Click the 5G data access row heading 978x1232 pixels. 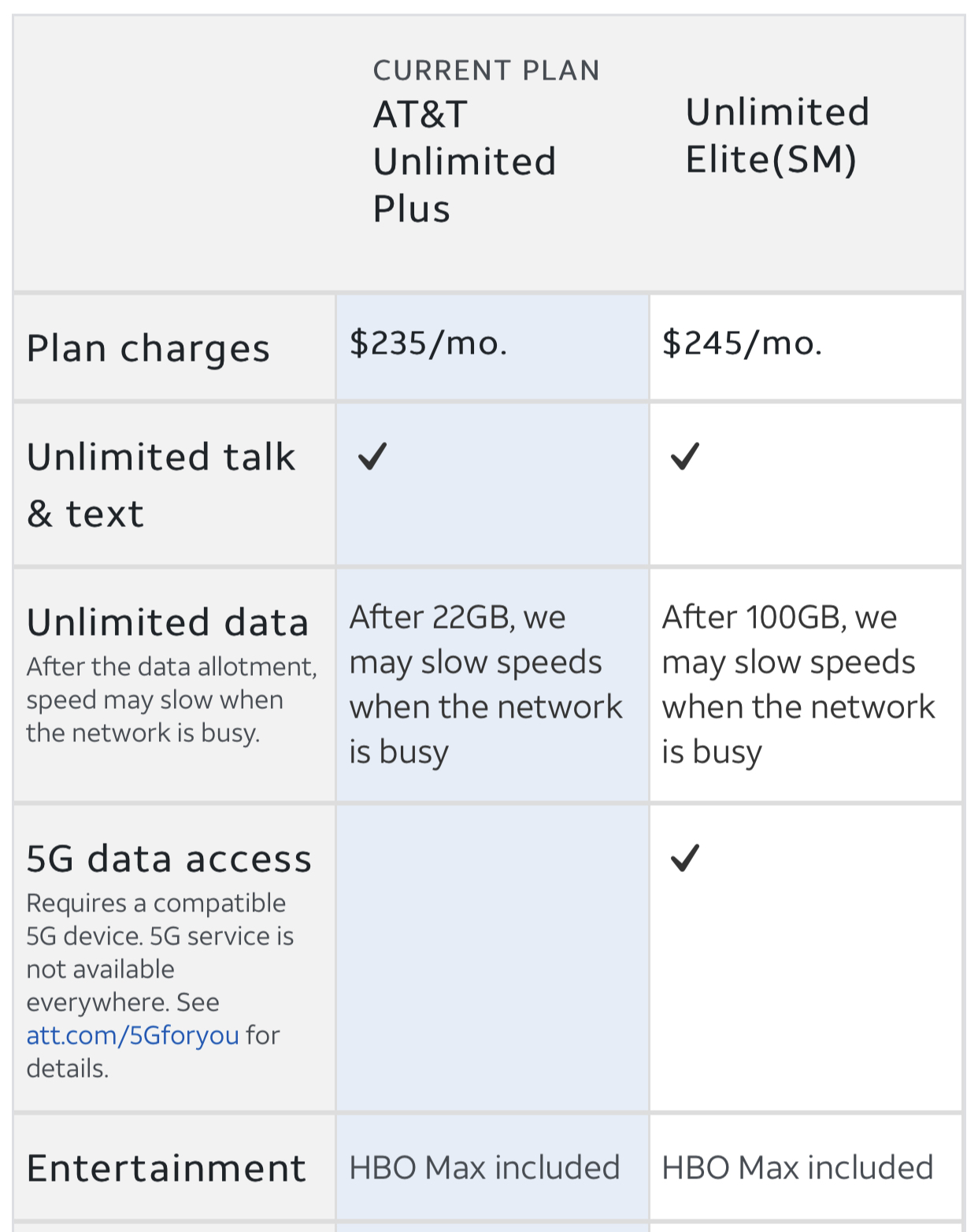coord(169,859)
